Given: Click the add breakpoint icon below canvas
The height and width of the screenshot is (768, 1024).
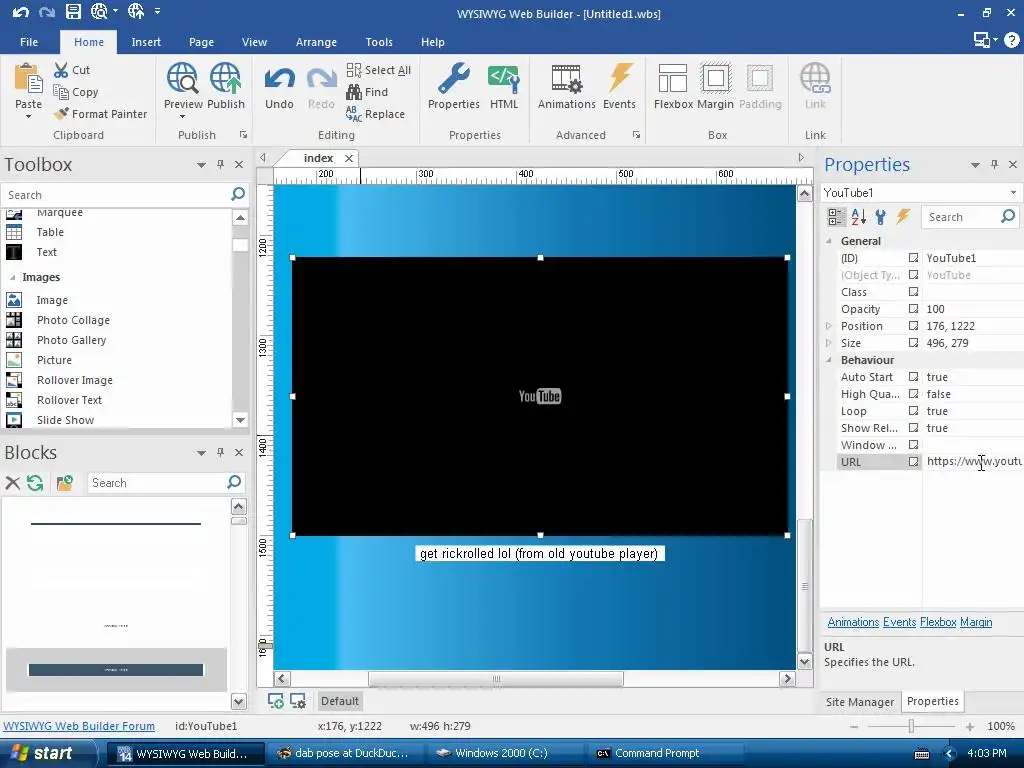Looking at the screenshot, I should point(276,701).
